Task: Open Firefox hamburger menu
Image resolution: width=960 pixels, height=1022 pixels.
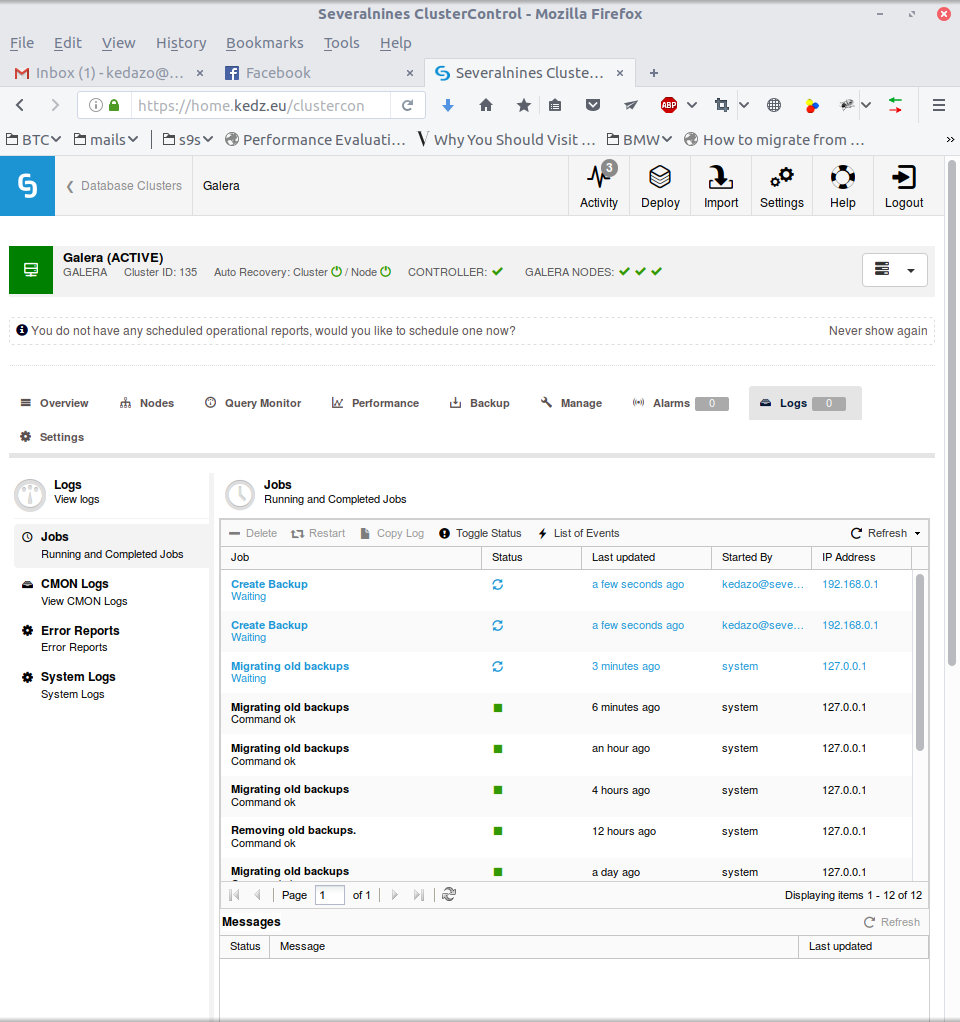Action: [x=938, y=105]
